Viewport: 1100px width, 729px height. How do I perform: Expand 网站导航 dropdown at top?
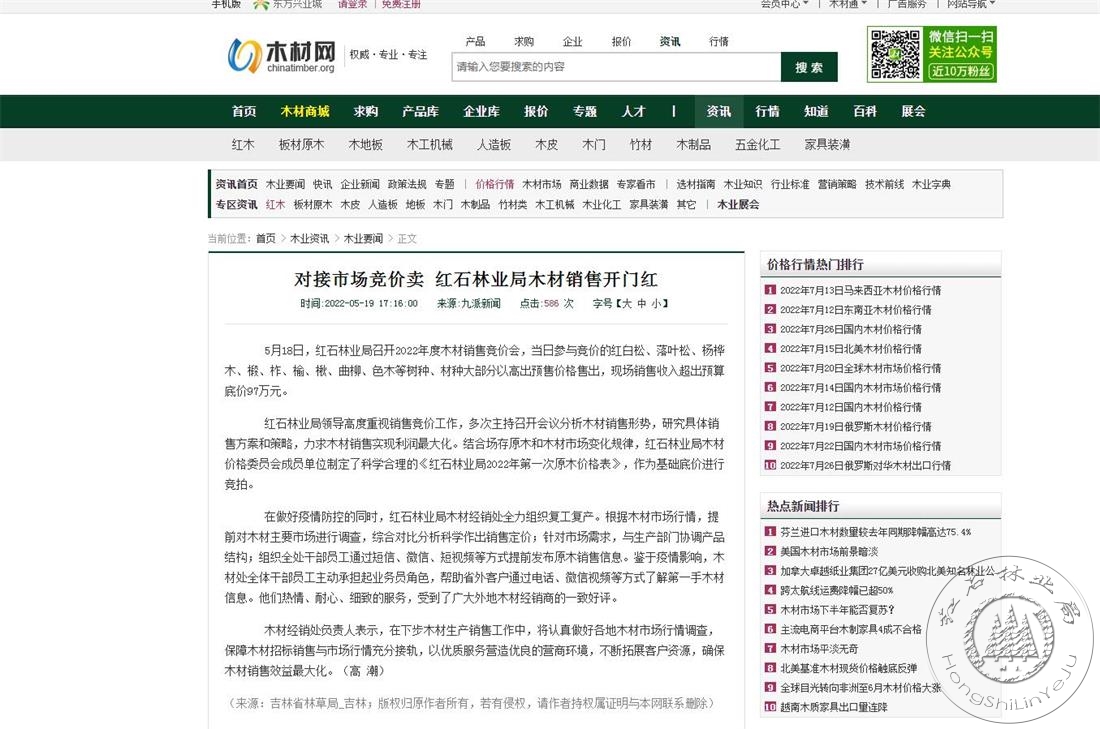click(x=971, y=4)
